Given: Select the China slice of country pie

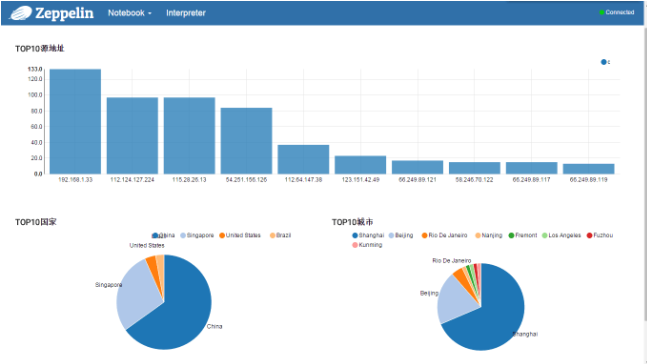Looking at the screenshot, I should [182, 314].
